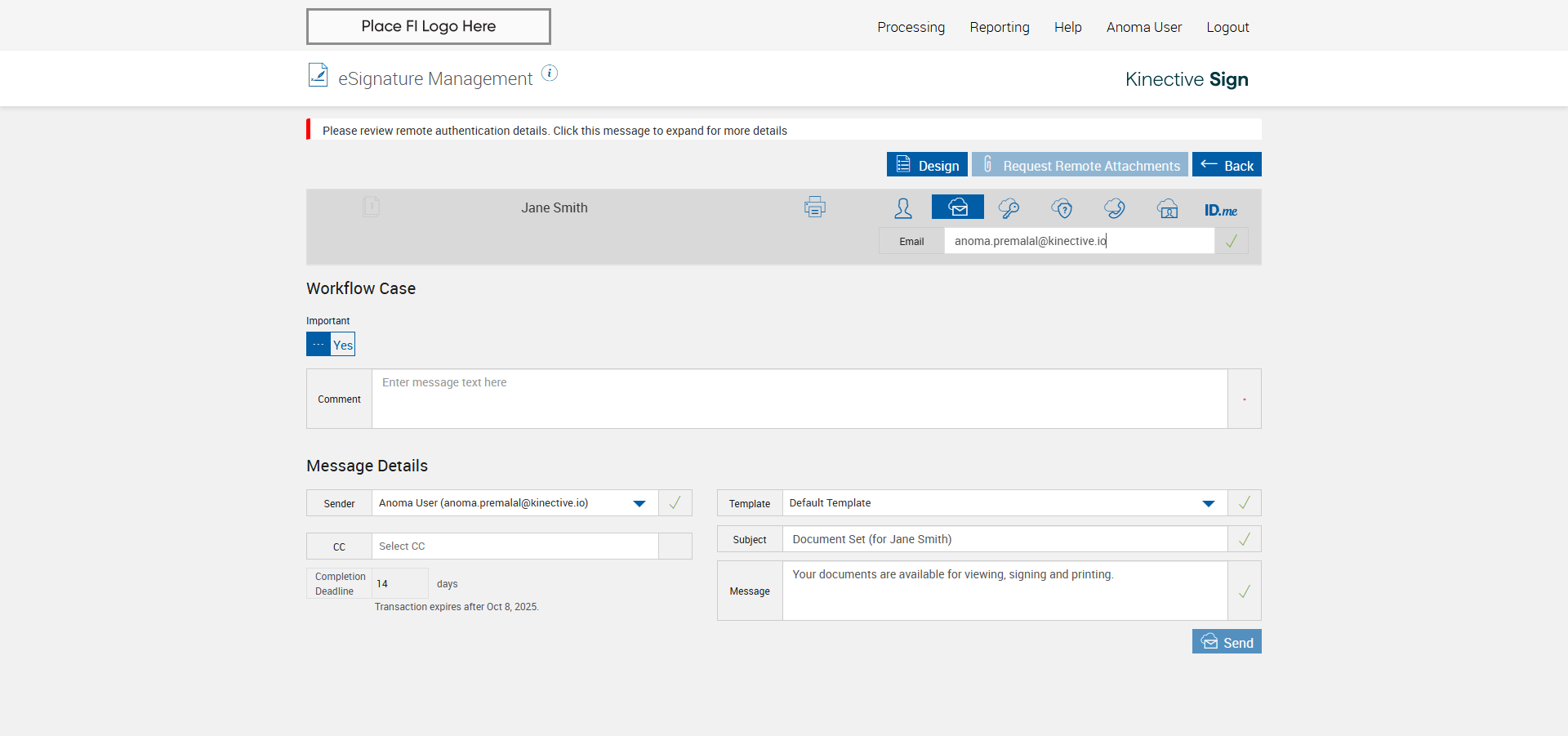The image size is (1568, 736).
Task: Choose the ID.me authentication option
Action: [1220, 210]
